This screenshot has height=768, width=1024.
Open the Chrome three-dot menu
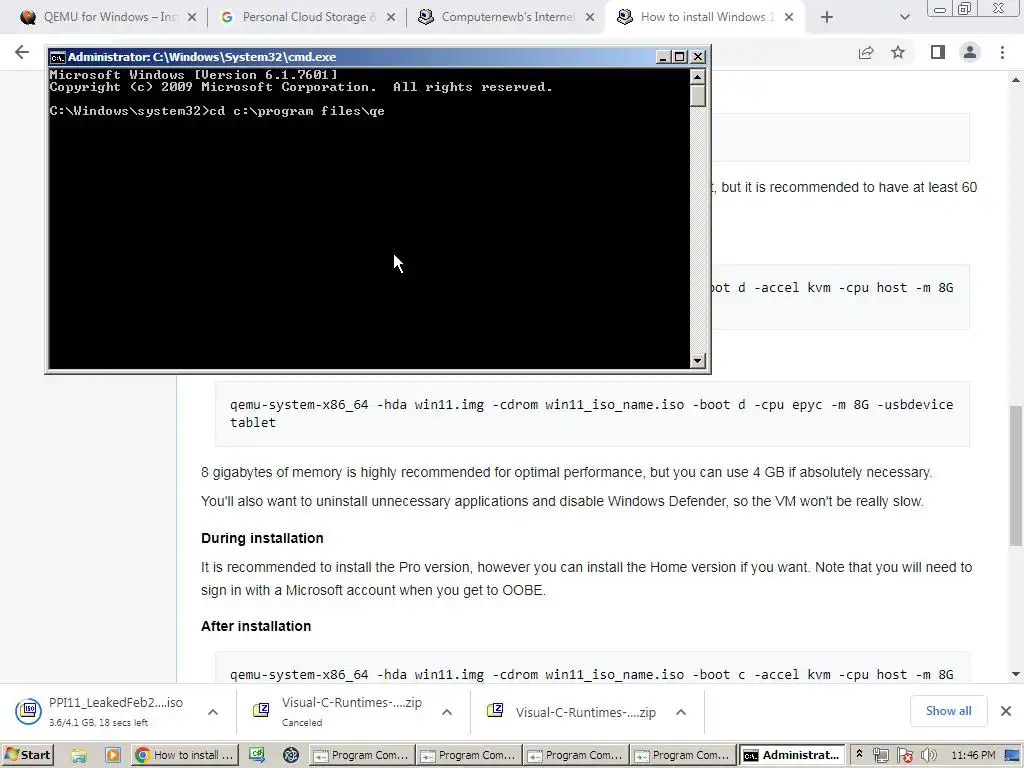(1002, 52)
